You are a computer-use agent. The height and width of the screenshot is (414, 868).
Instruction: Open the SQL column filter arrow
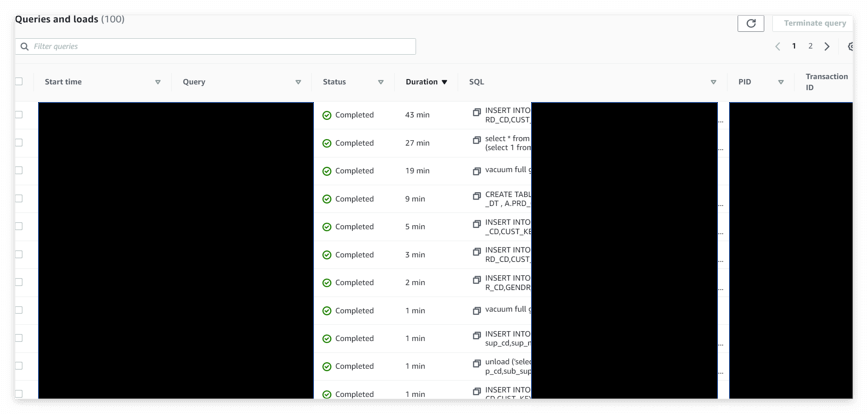(714, 82)
